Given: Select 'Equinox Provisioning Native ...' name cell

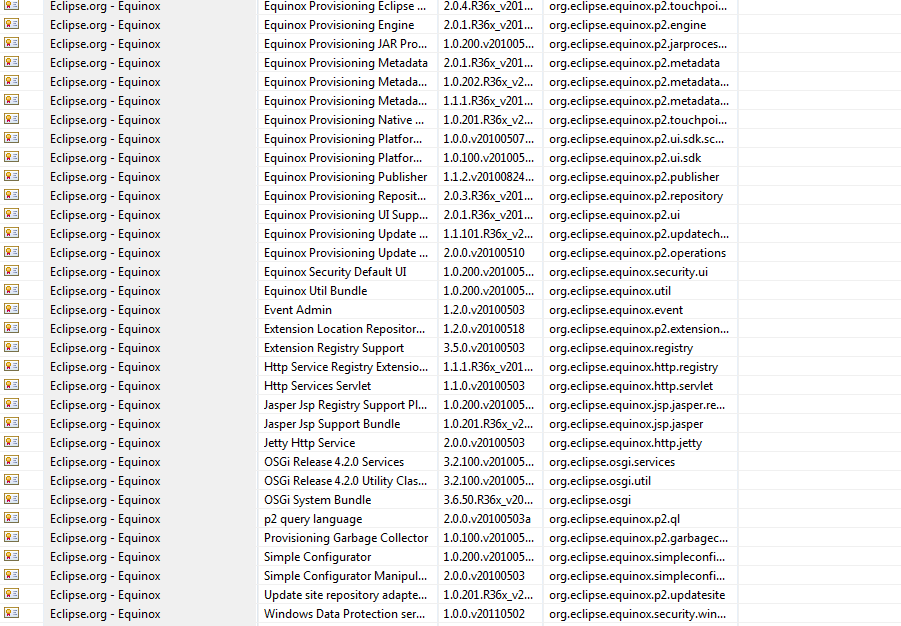Looking at the screenshot, I should point(344,120).
